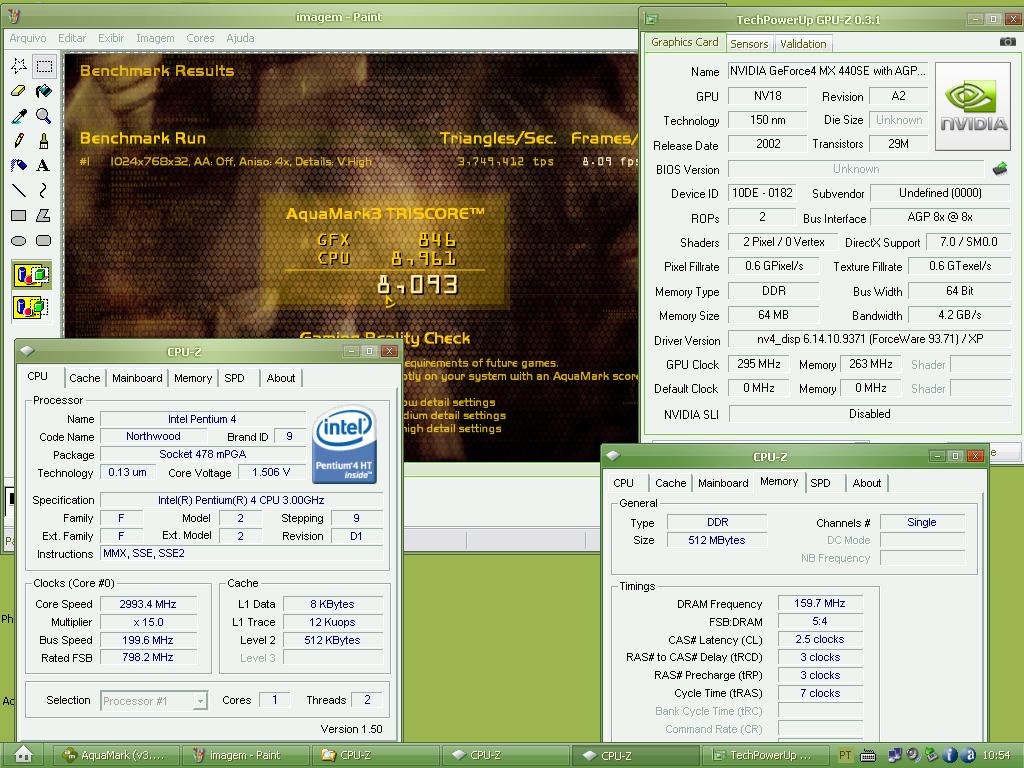Open the Ajuda menu in Paint
Image resolution: width=1024 pixels, height=768 pixels.
pyautogui.click(x=240, y=38)
